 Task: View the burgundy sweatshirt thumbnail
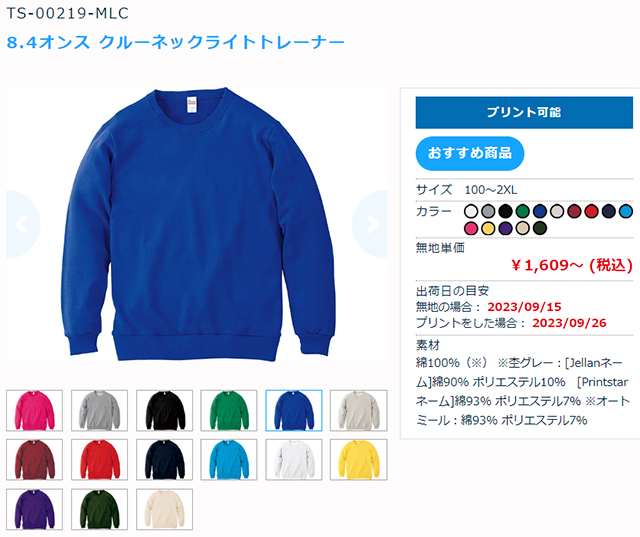pos(34,459)
